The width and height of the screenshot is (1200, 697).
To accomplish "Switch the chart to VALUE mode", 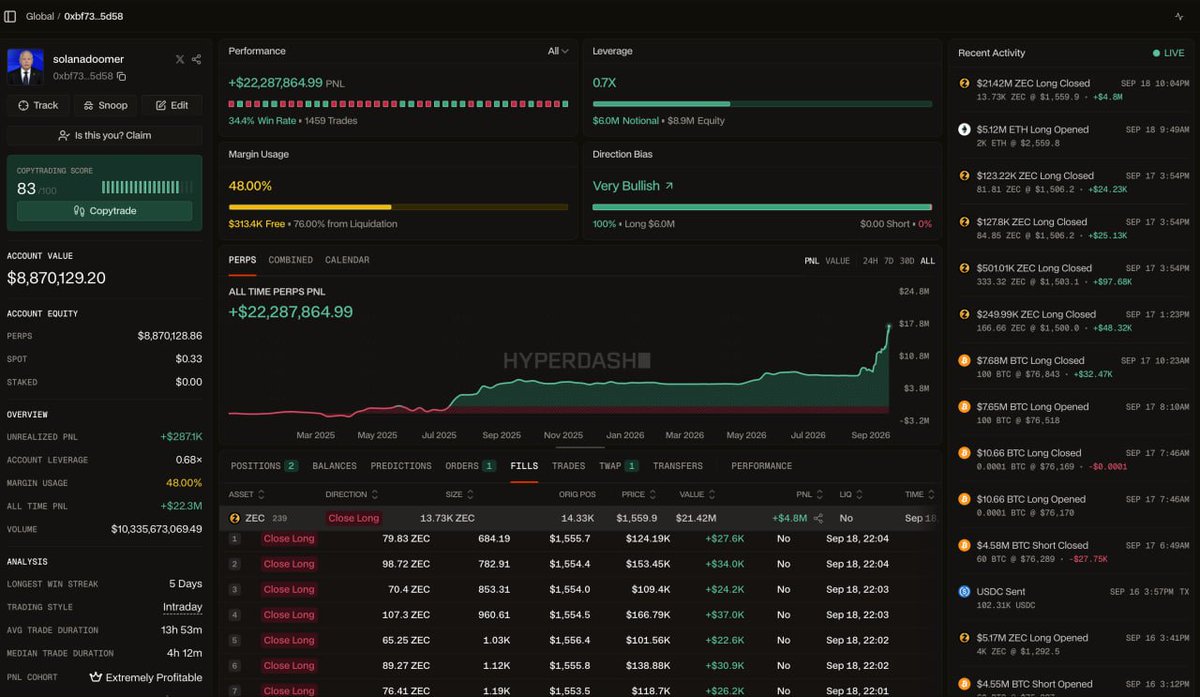I will coord(838,261).
